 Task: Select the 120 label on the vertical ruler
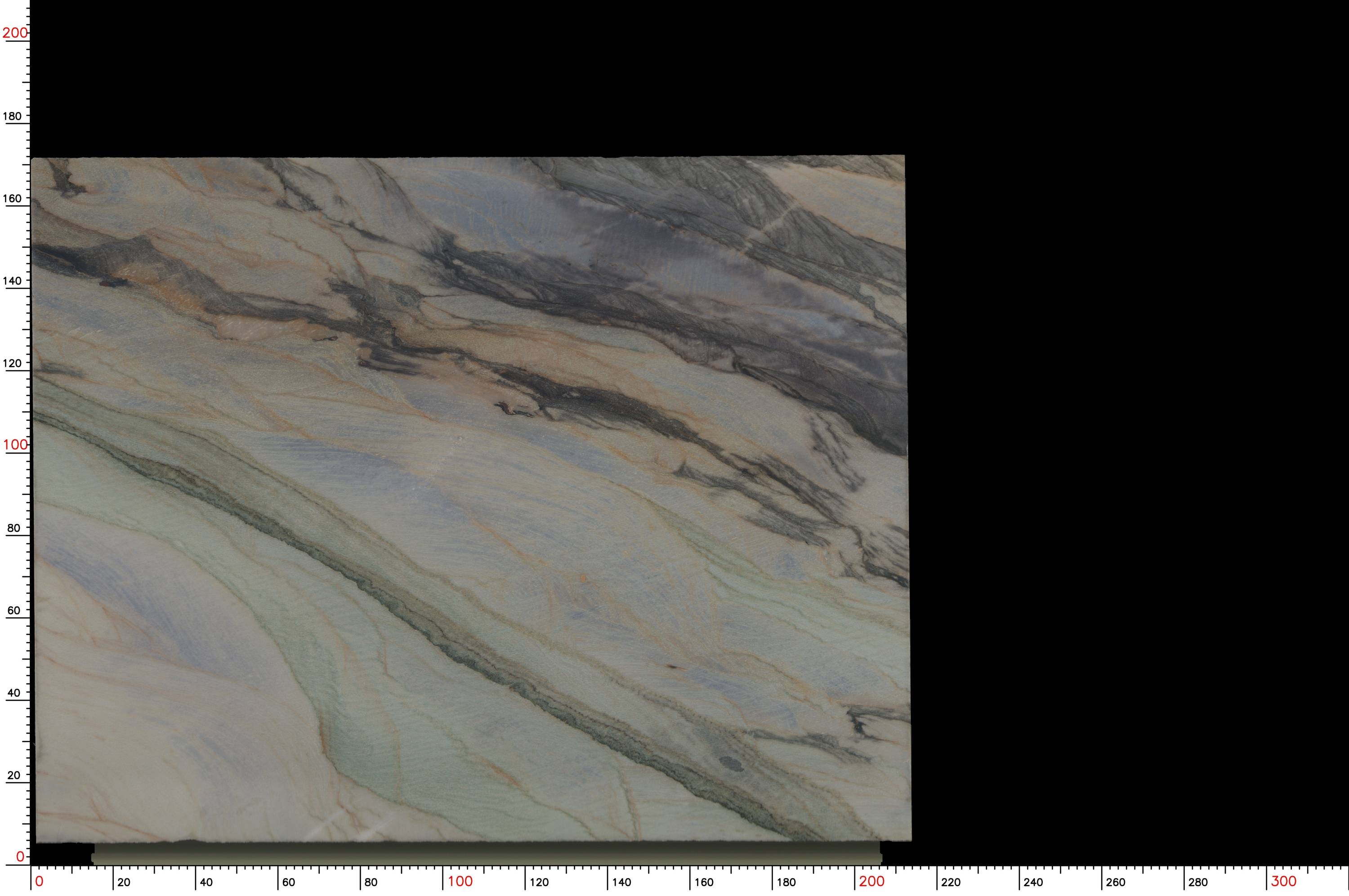coord(13,363)
